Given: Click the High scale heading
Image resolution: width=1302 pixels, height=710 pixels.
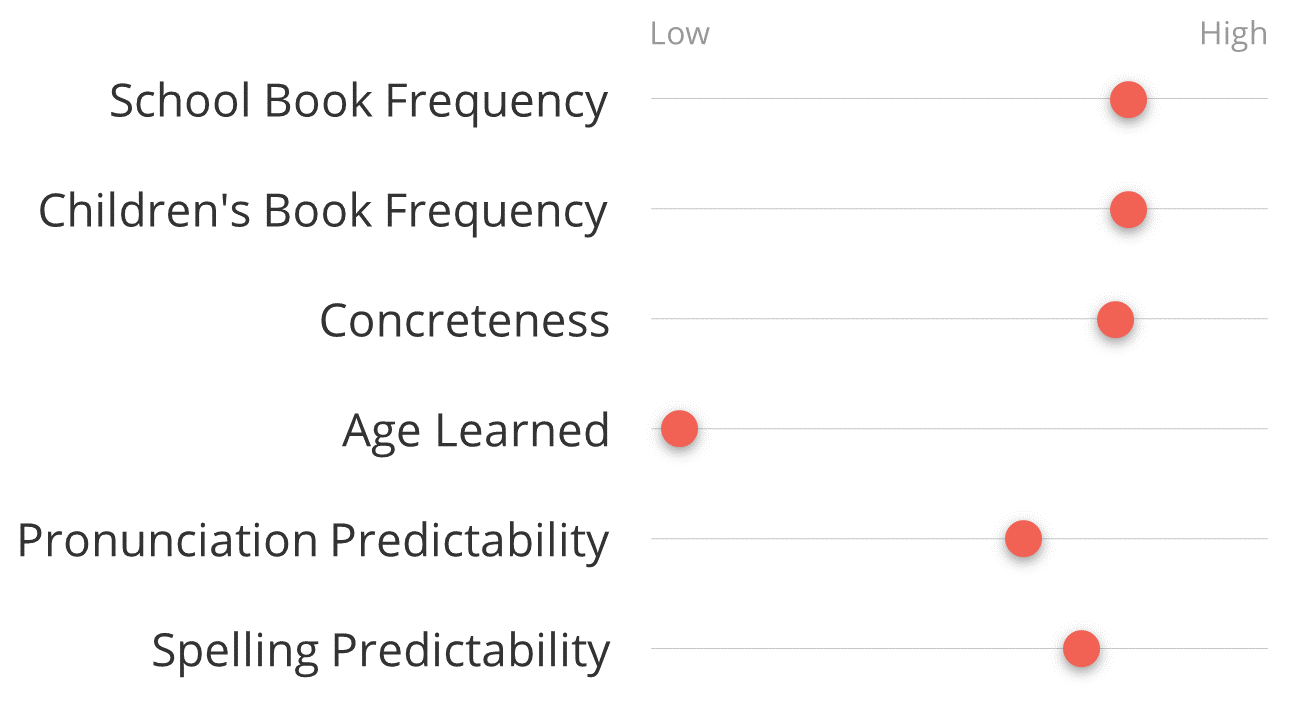Looking at the screenshot, I should (1233, 34).
